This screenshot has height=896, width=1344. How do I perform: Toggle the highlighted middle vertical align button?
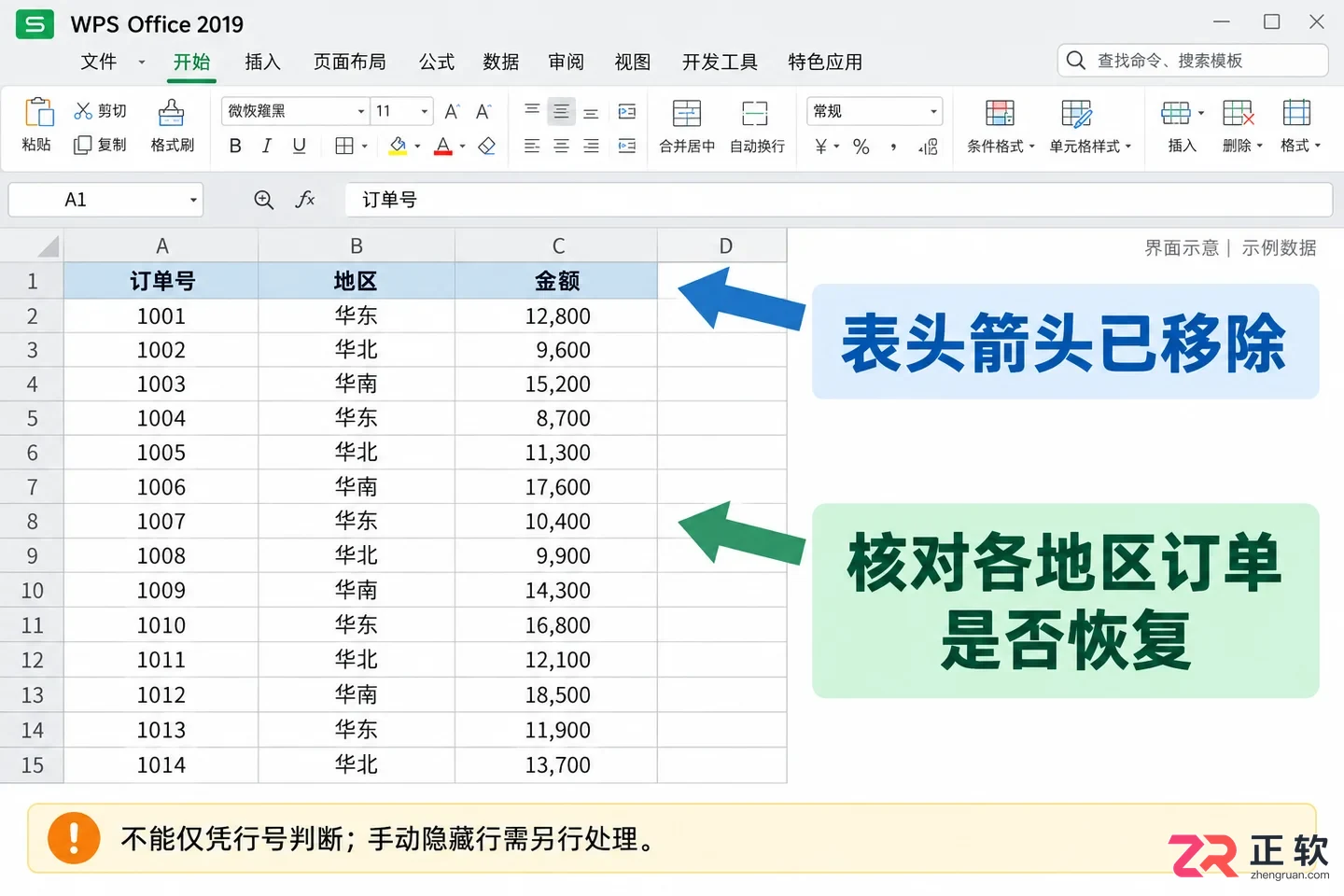[x=561, y=112]
